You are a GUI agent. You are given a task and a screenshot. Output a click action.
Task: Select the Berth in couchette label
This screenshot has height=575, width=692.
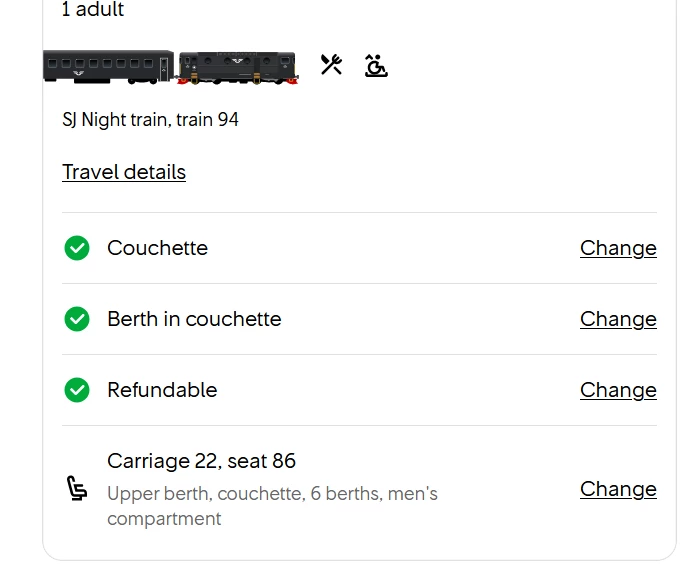194,319
